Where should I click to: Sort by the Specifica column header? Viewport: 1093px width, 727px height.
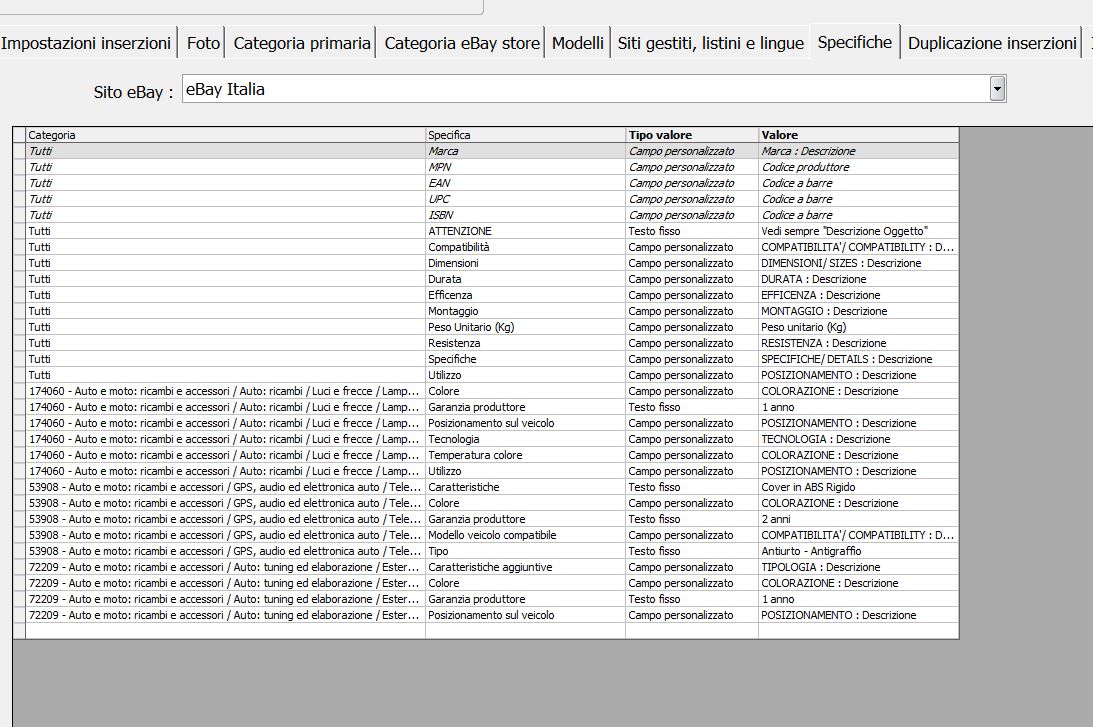(x=526, y=135)
